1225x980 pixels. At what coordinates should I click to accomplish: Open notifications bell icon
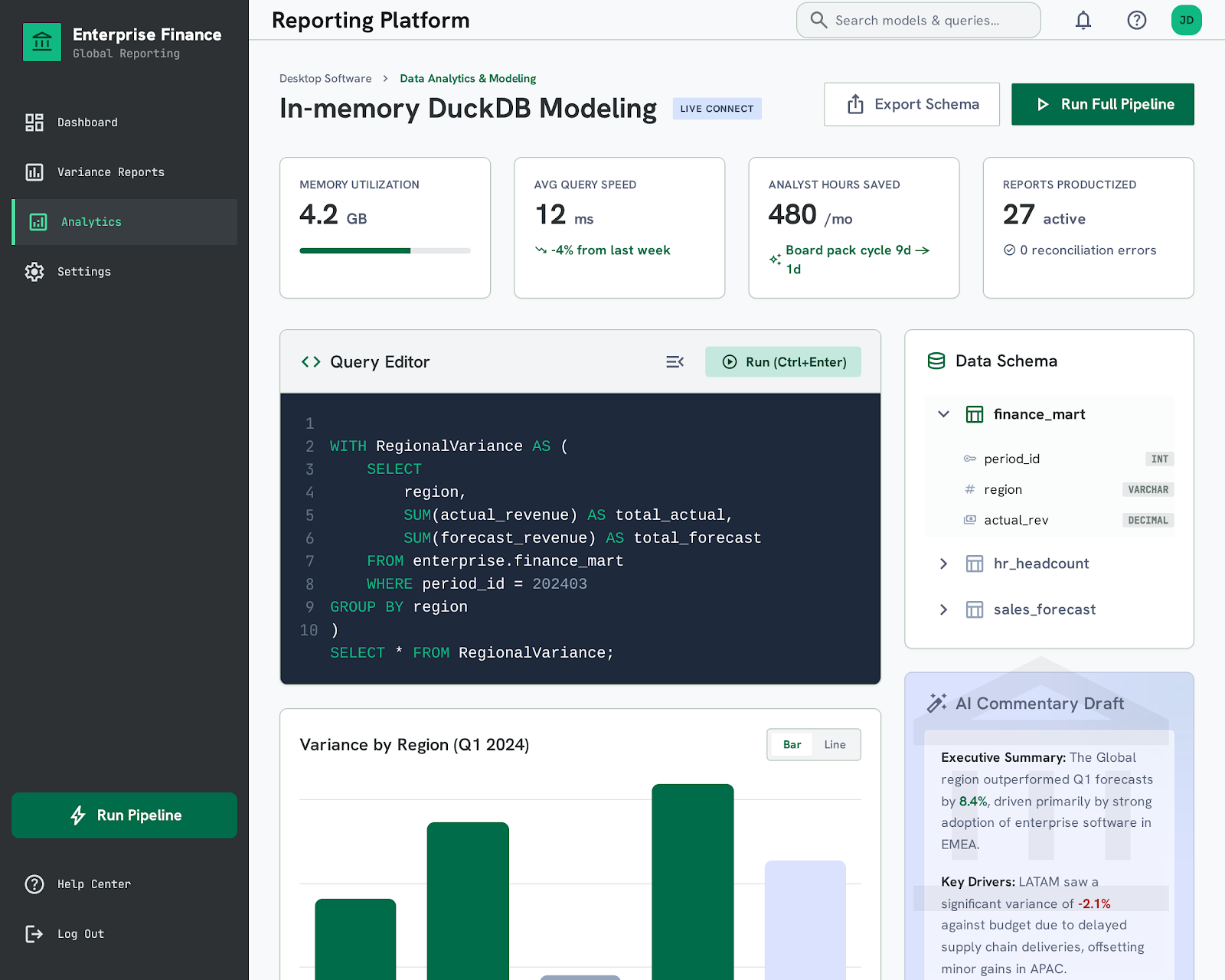[x=1083, y=20]
